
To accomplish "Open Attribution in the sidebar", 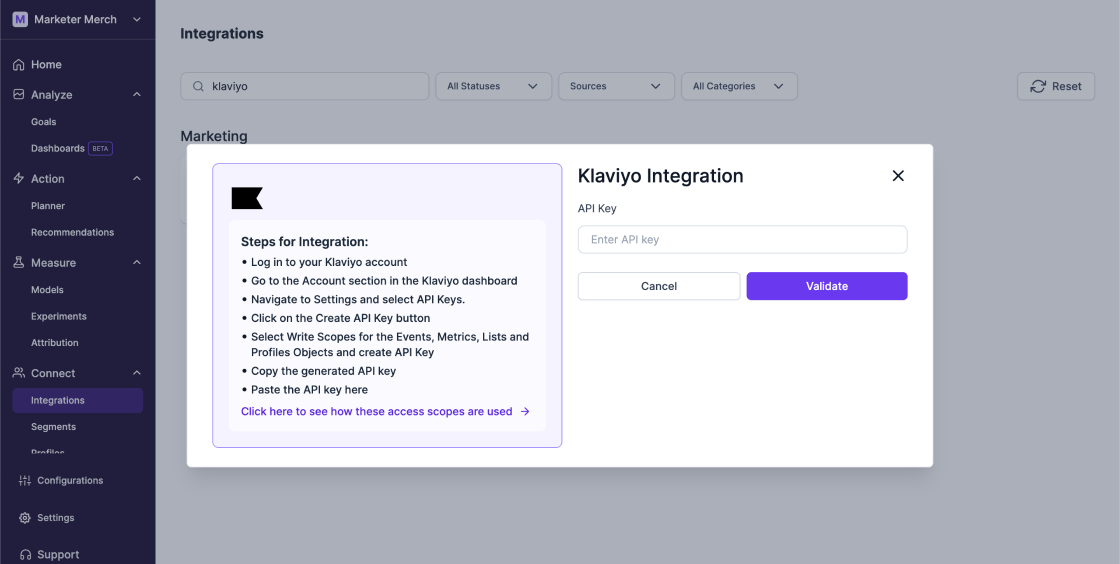I will pyautogui.click(x=54, y=343).
